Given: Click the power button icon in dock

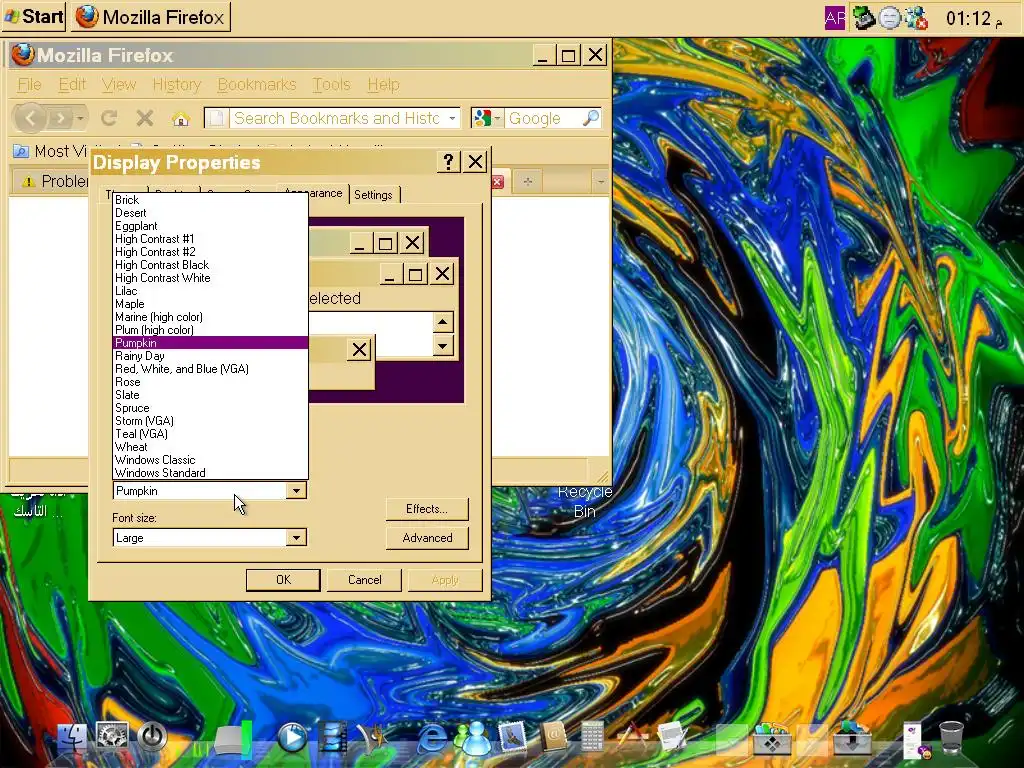Looking at the screenshot, I should 152,738.
